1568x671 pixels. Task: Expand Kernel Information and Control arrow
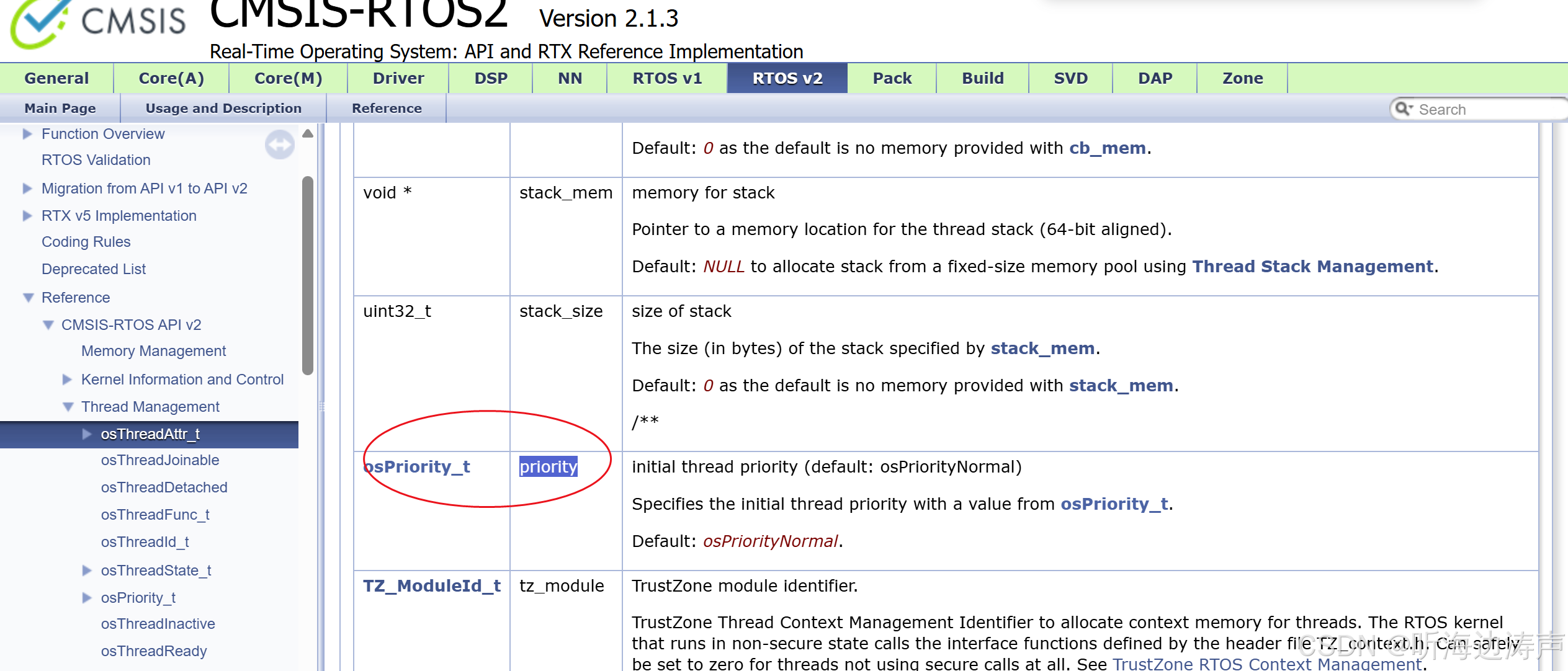click(67, 380)
